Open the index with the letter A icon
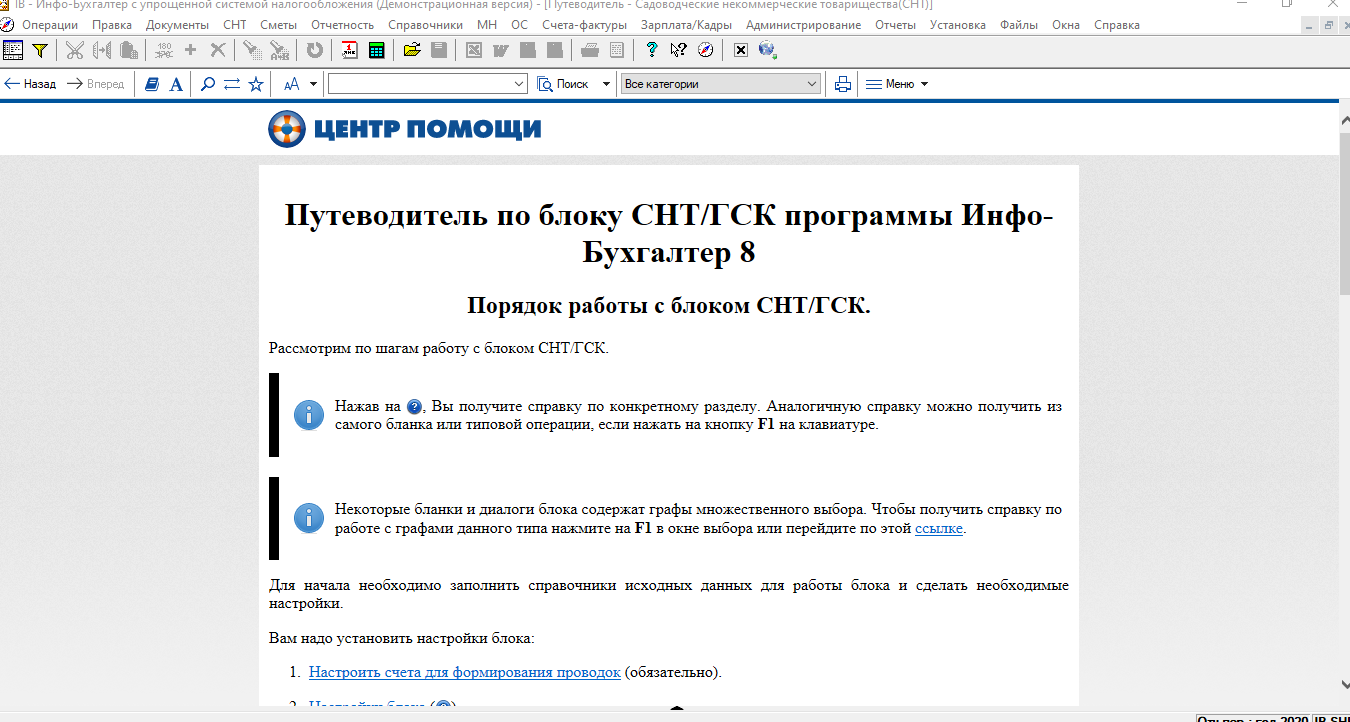 tap(176, 84)
